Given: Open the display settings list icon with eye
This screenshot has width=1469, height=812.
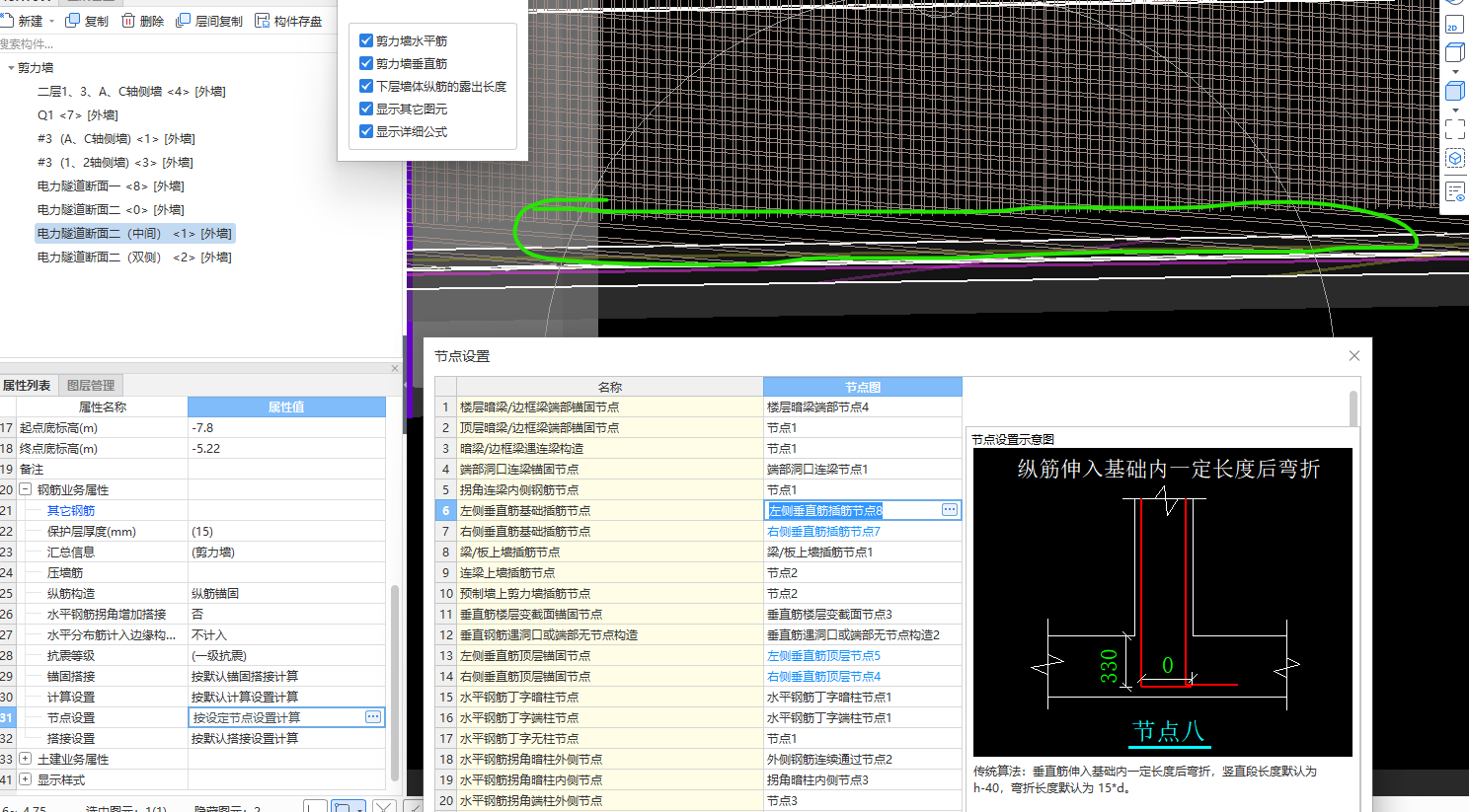Looking at the screenshot, I should coord(1455,191).
